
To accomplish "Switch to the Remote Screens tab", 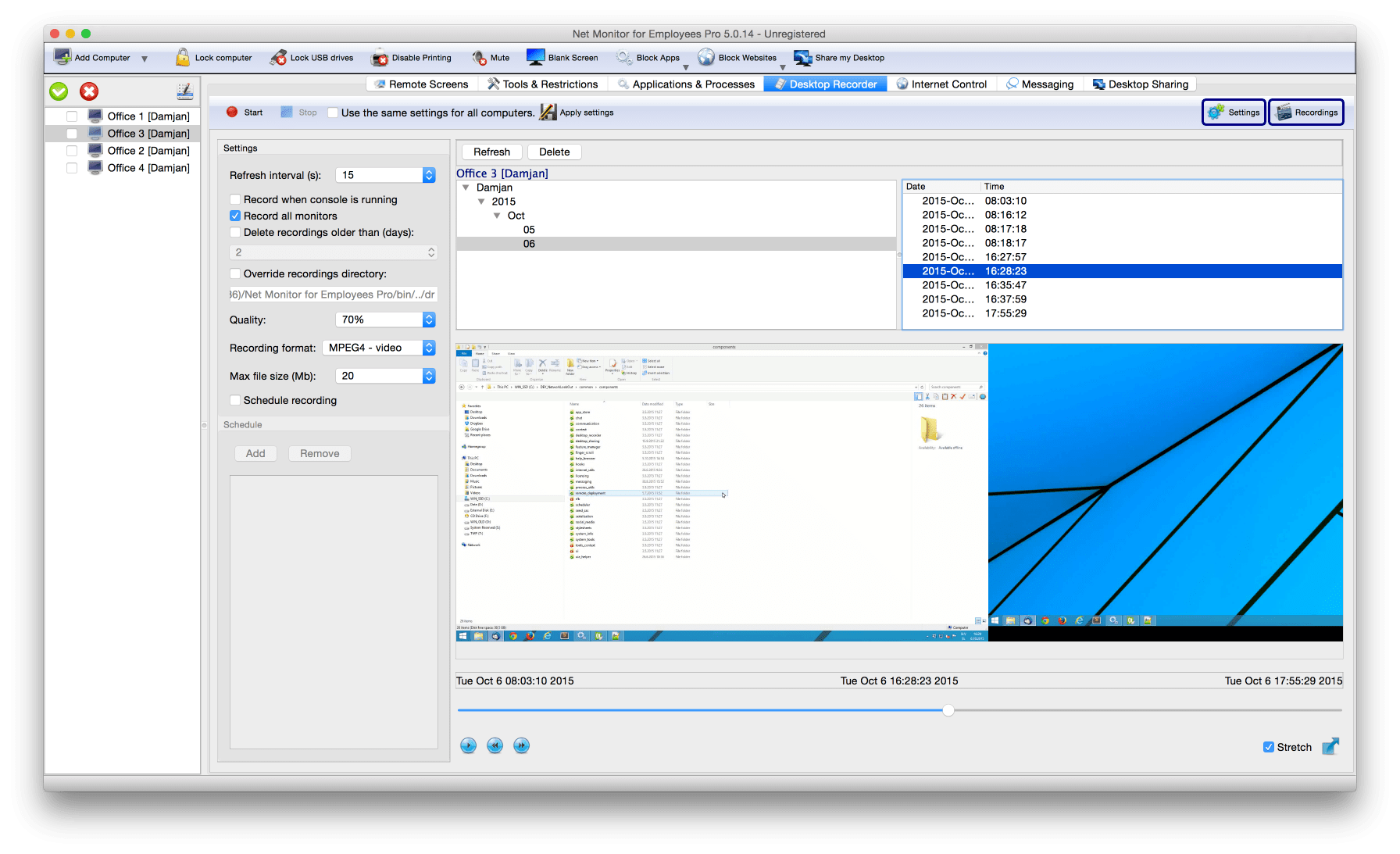I will 421,84.
